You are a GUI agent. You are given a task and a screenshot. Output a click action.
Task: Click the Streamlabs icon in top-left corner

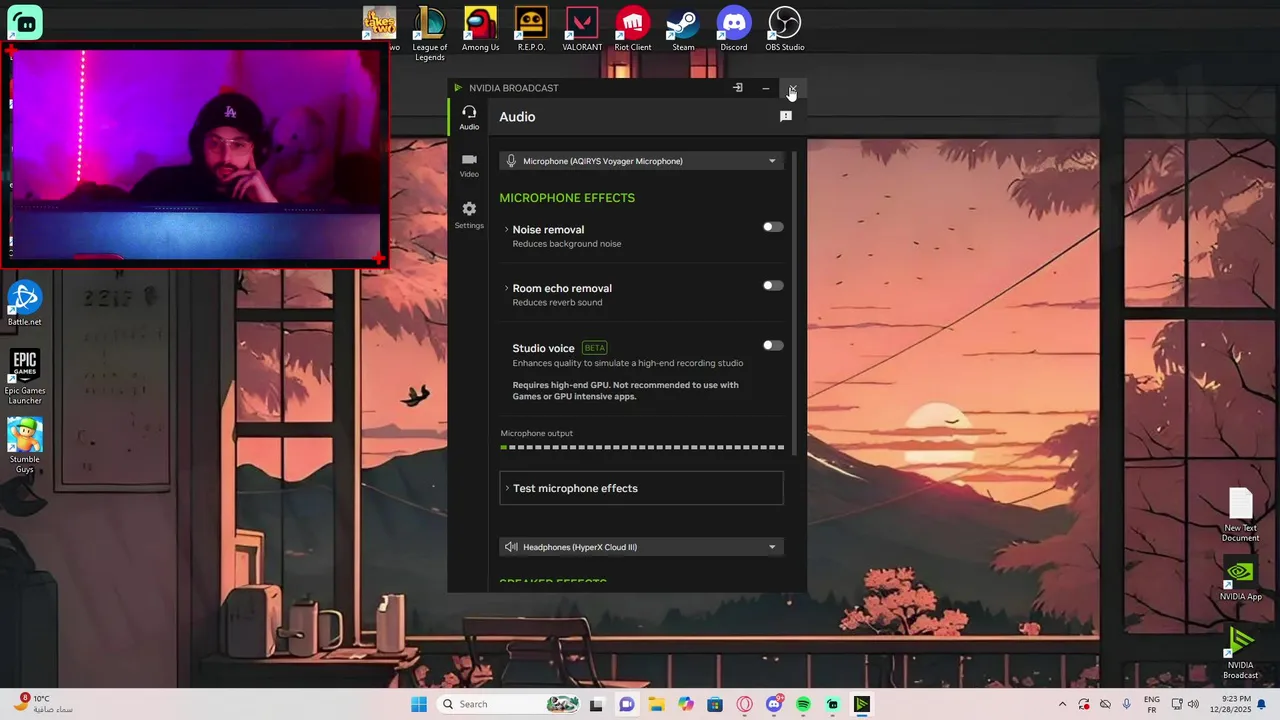[x=24, y=21]
